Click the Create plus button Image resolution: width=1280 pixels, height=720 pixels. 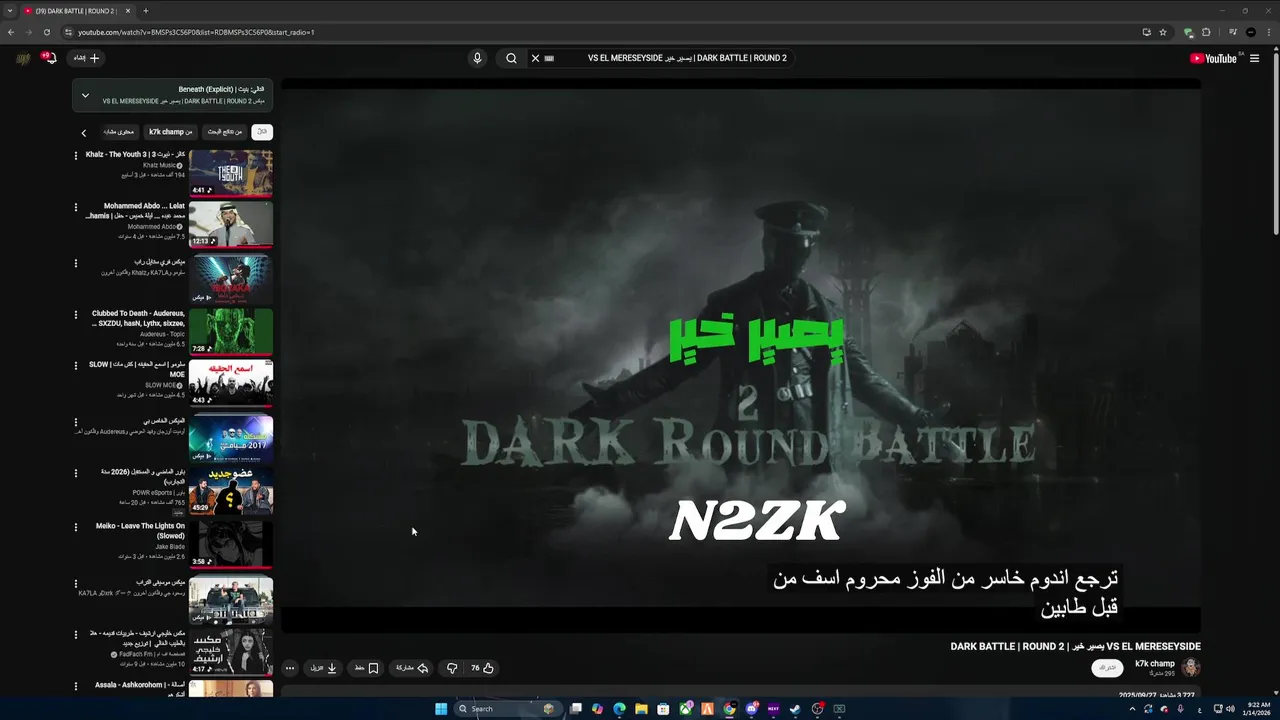tap(87, 58)
